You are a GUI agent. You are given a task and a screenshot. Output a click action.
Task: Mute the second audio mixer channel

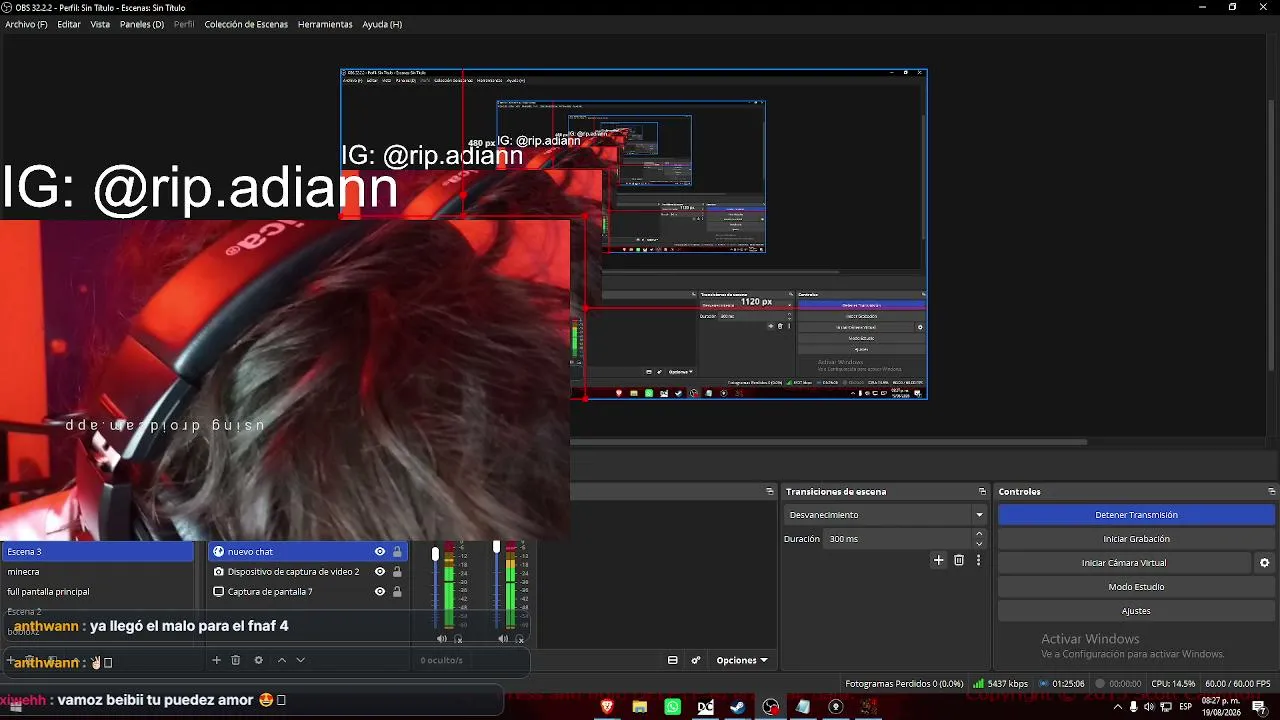(x=503, y=639)
